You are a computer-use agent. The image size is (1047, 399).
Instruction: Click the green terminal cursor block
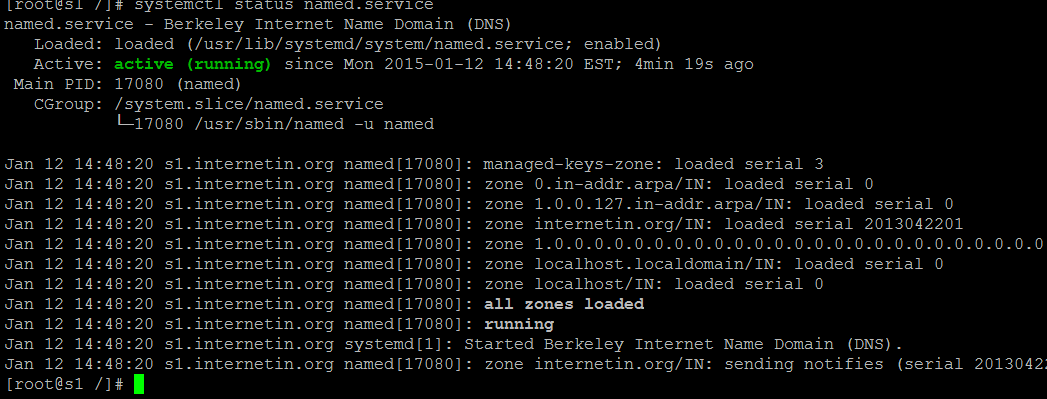(x=139, y=384)
